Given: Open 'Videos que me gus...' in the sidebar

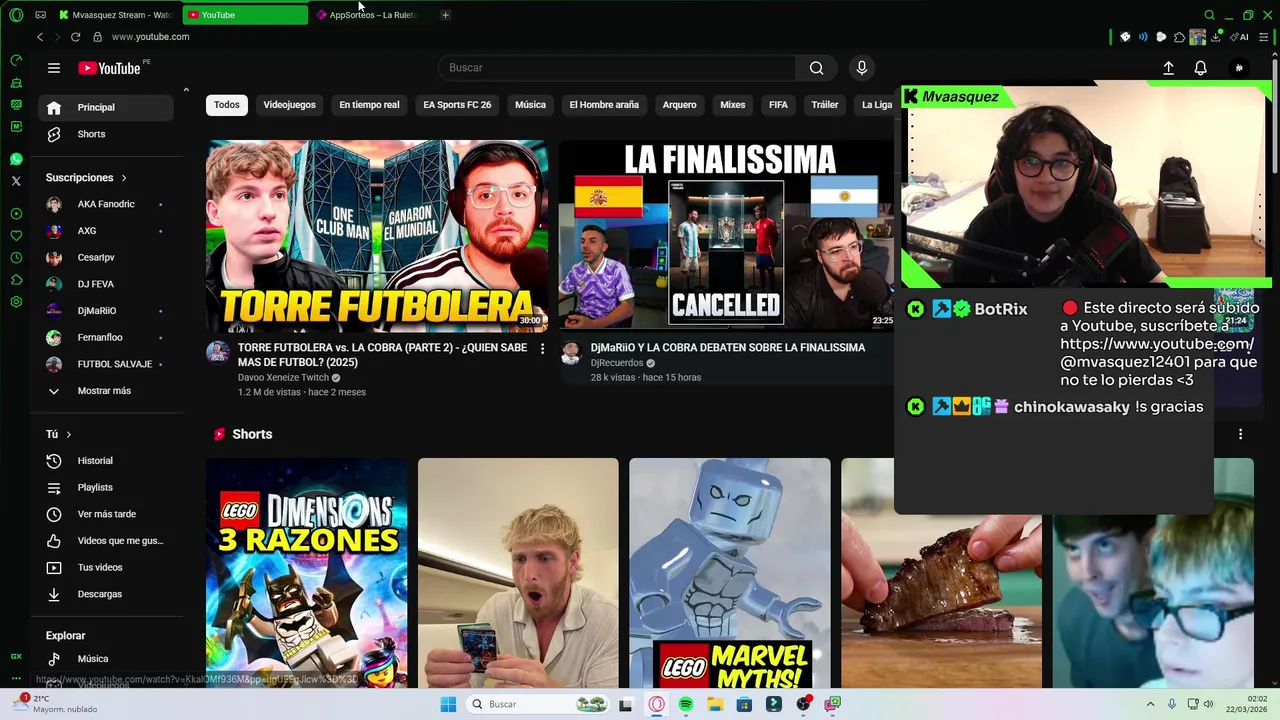Looking at the screenshot, I should coord(106,541).
